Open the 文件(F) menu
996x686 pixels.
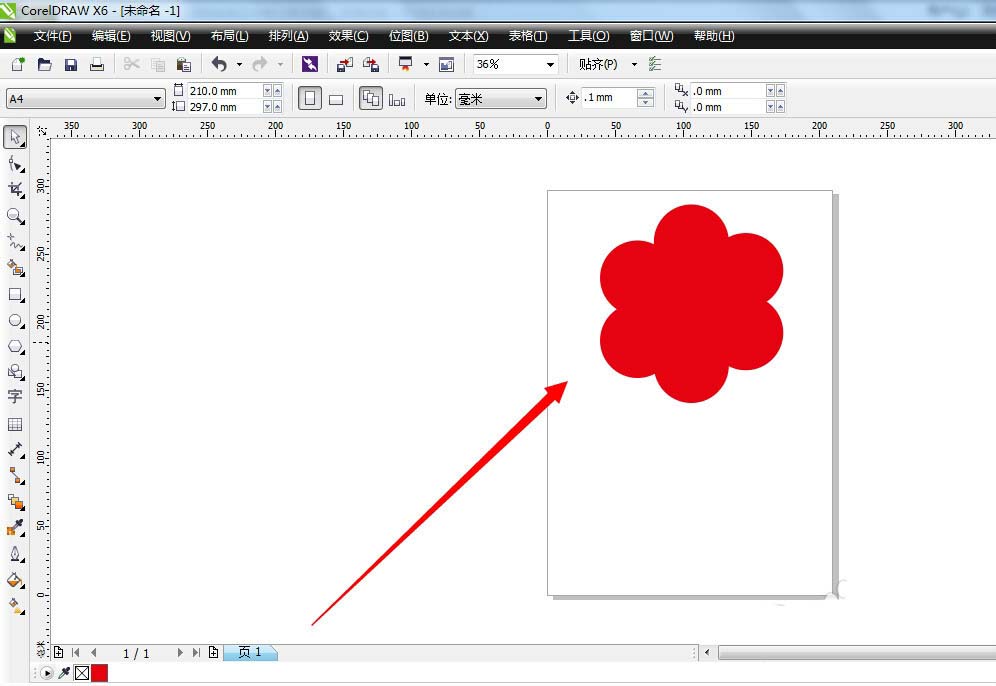[52, 36]
